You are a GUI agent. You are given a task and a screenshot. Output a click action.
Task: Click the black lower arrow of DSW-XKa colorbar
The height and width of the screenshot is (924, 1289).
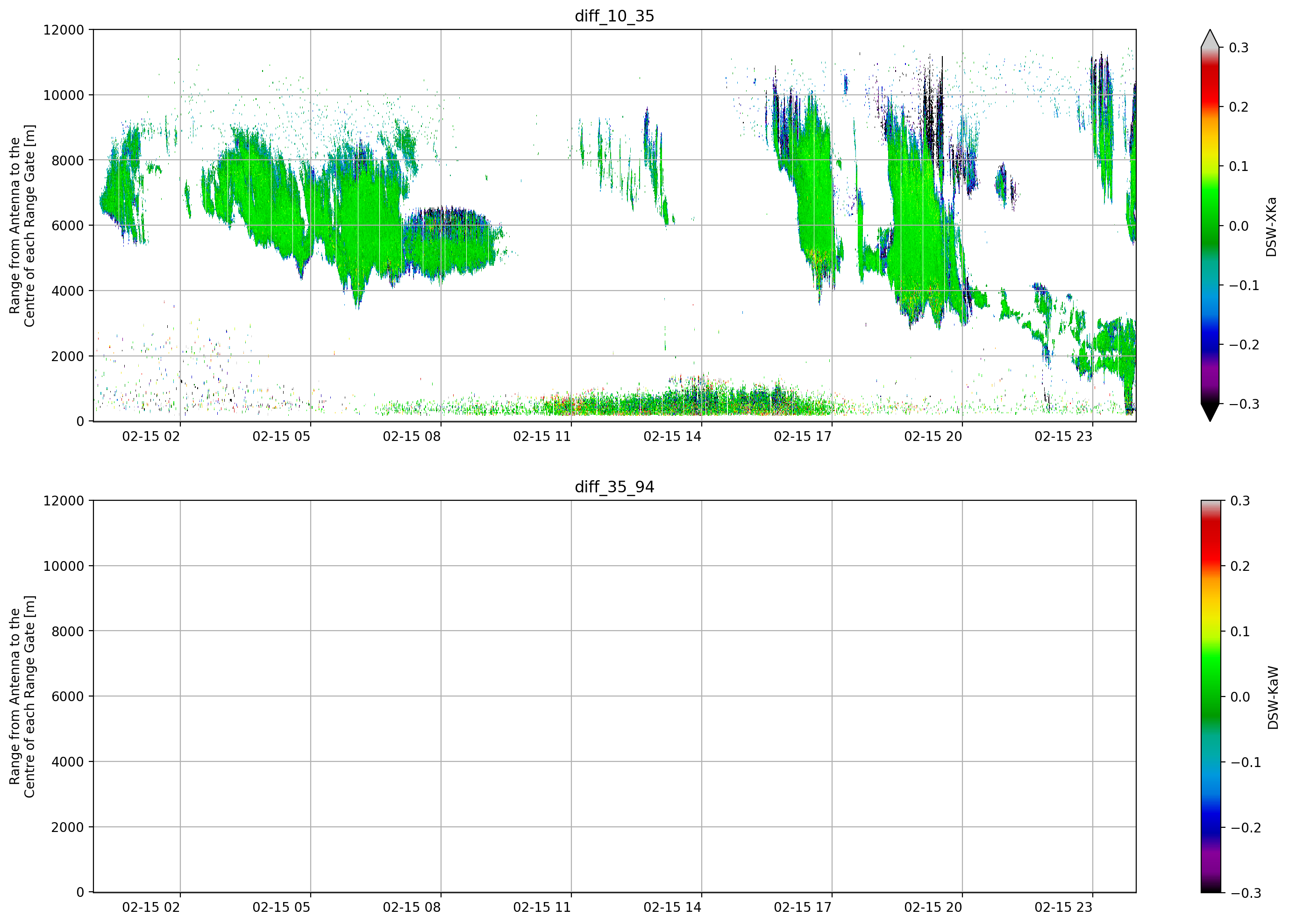coord(1210,412)
